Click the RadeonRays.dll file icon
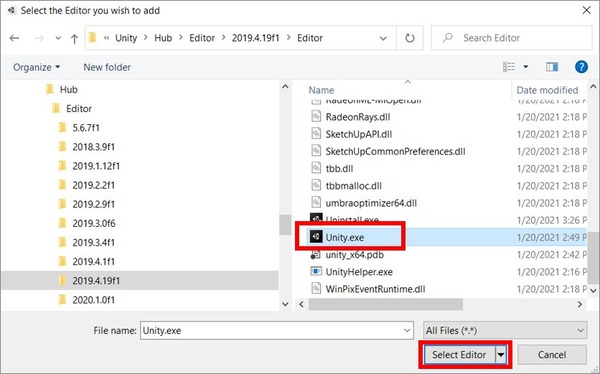This screenshot has width=600, height=374. click(x=316, y=116)
